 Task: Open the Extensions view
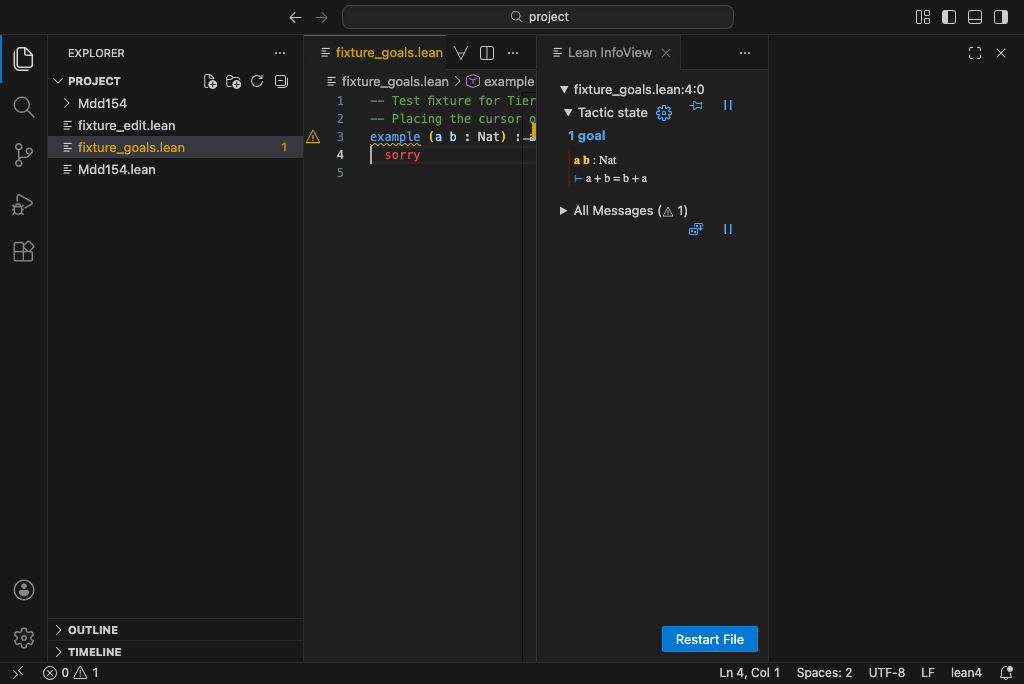(23, 251)
